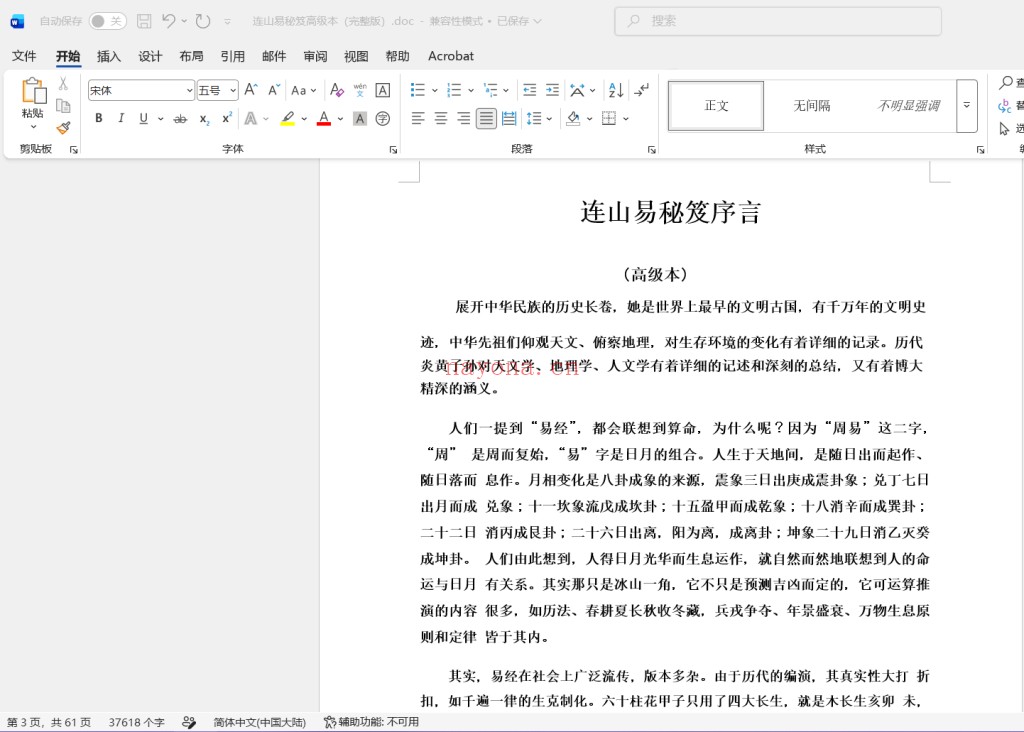Viewport: 1024px width, 732px height.
Task: Open the Font dialog launcher
Action: coord(393,150)
